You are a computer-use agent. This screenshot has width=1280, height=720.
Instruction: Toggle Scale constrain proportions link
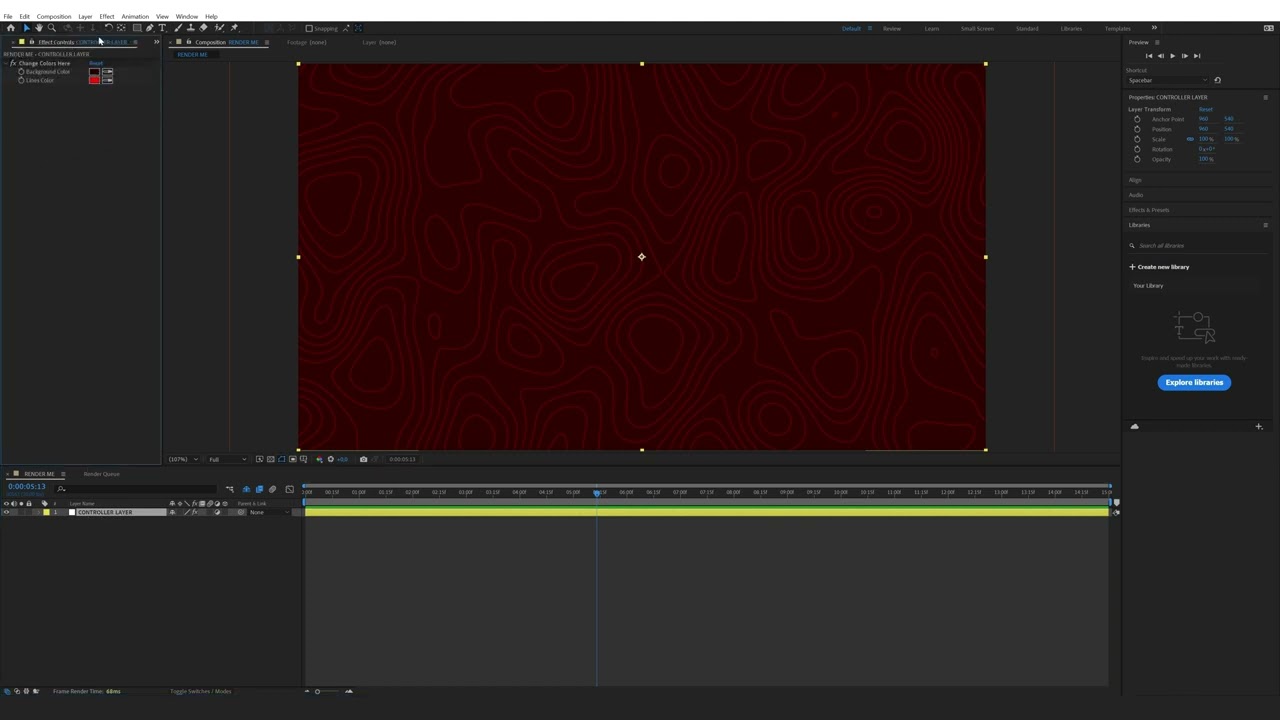click(x=1190, y=139)
